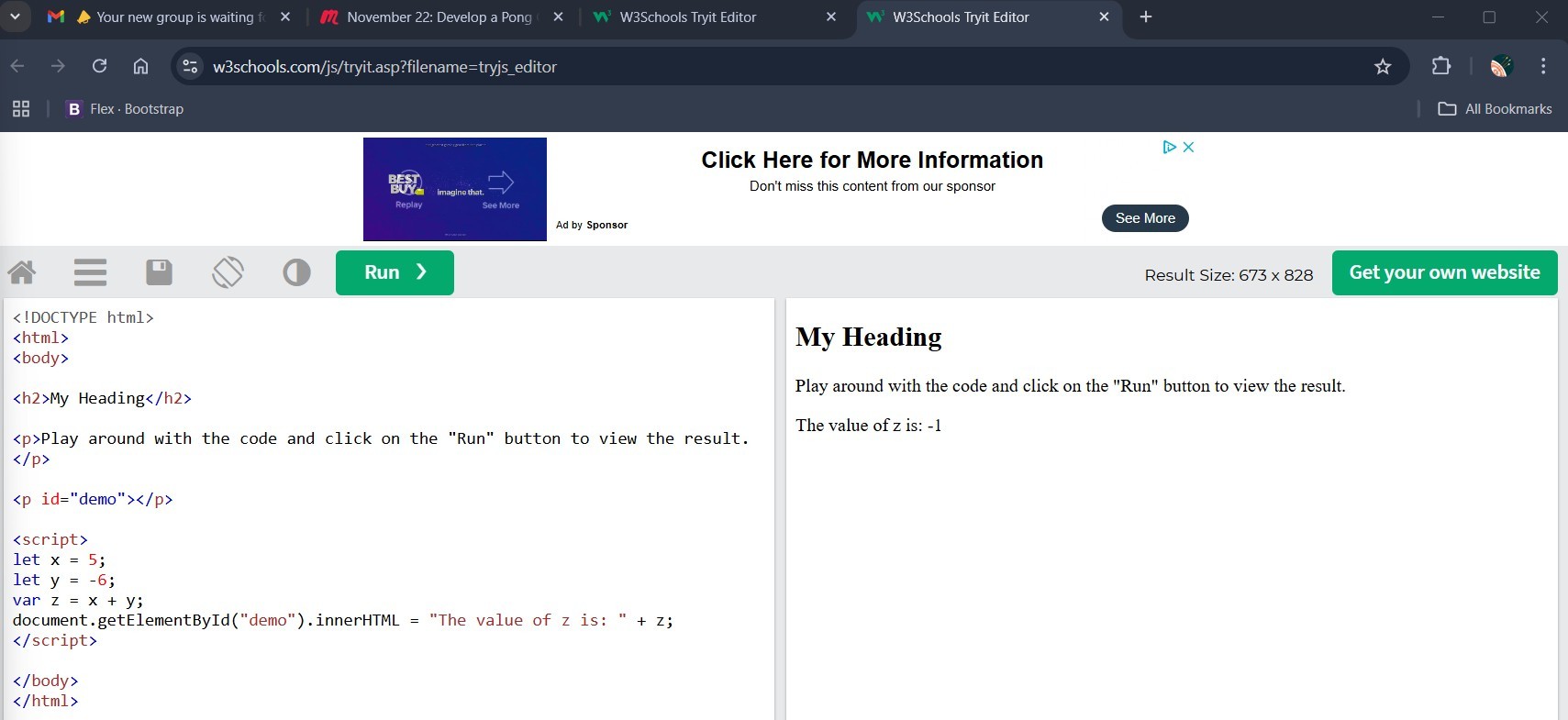Switch to Gmail 'Your new group' tab
Image resolution: width=1568 pixels, height=720 pixels.
170,17
